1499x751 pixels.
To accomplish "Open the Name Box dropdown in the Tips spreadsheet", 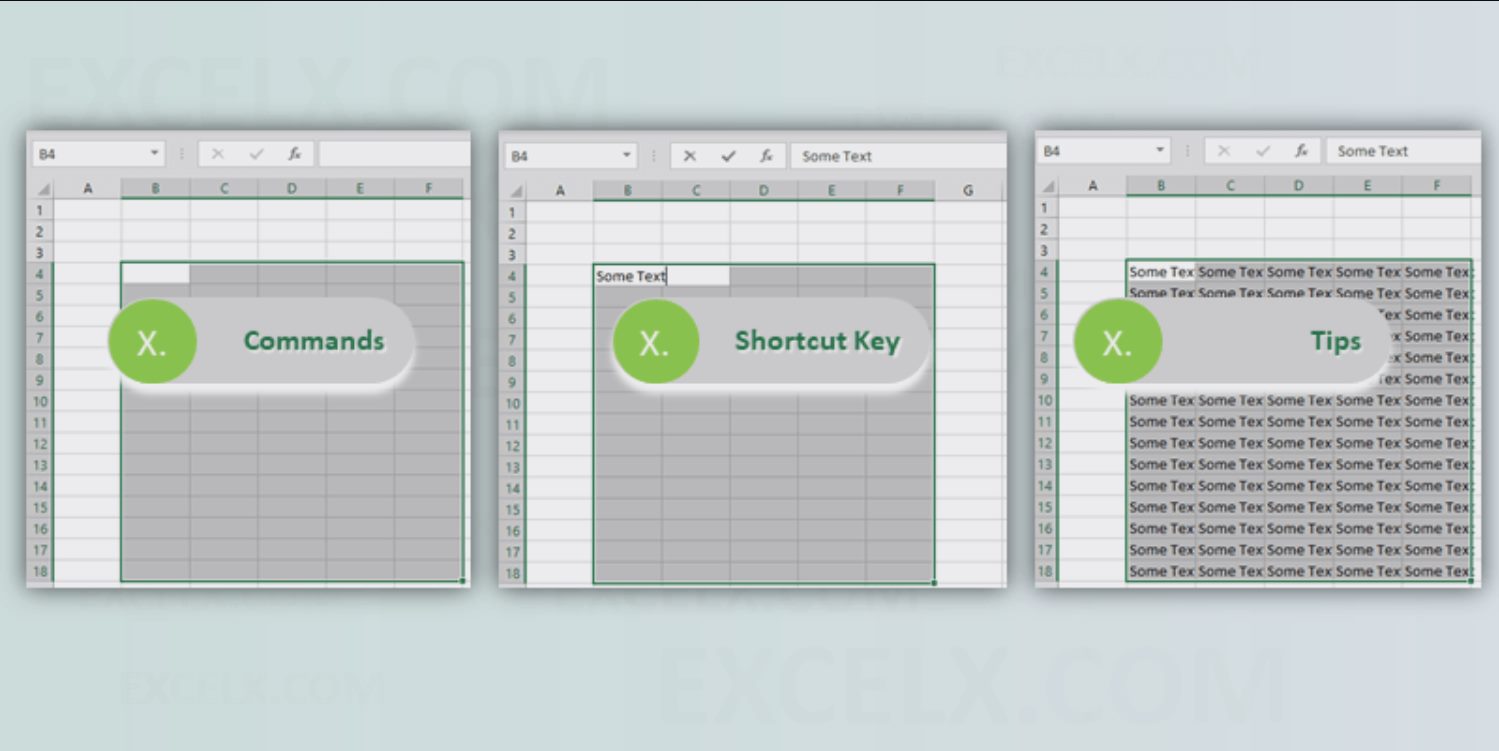I will [x=1161, y=151].
